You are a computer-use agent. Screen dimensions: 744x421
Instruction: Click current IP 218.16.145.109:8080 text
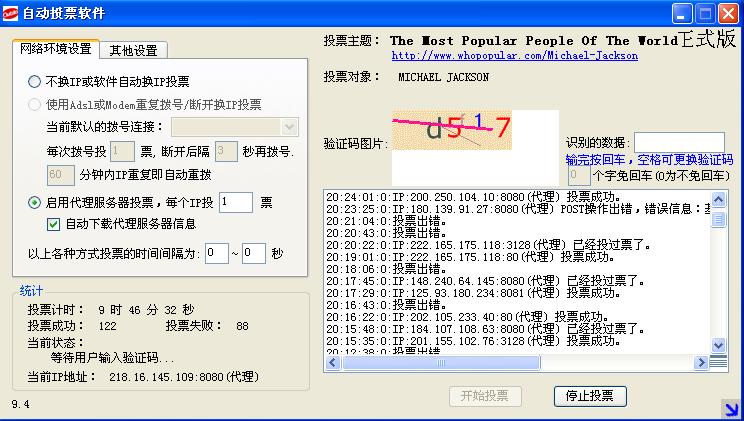(184, 377)
